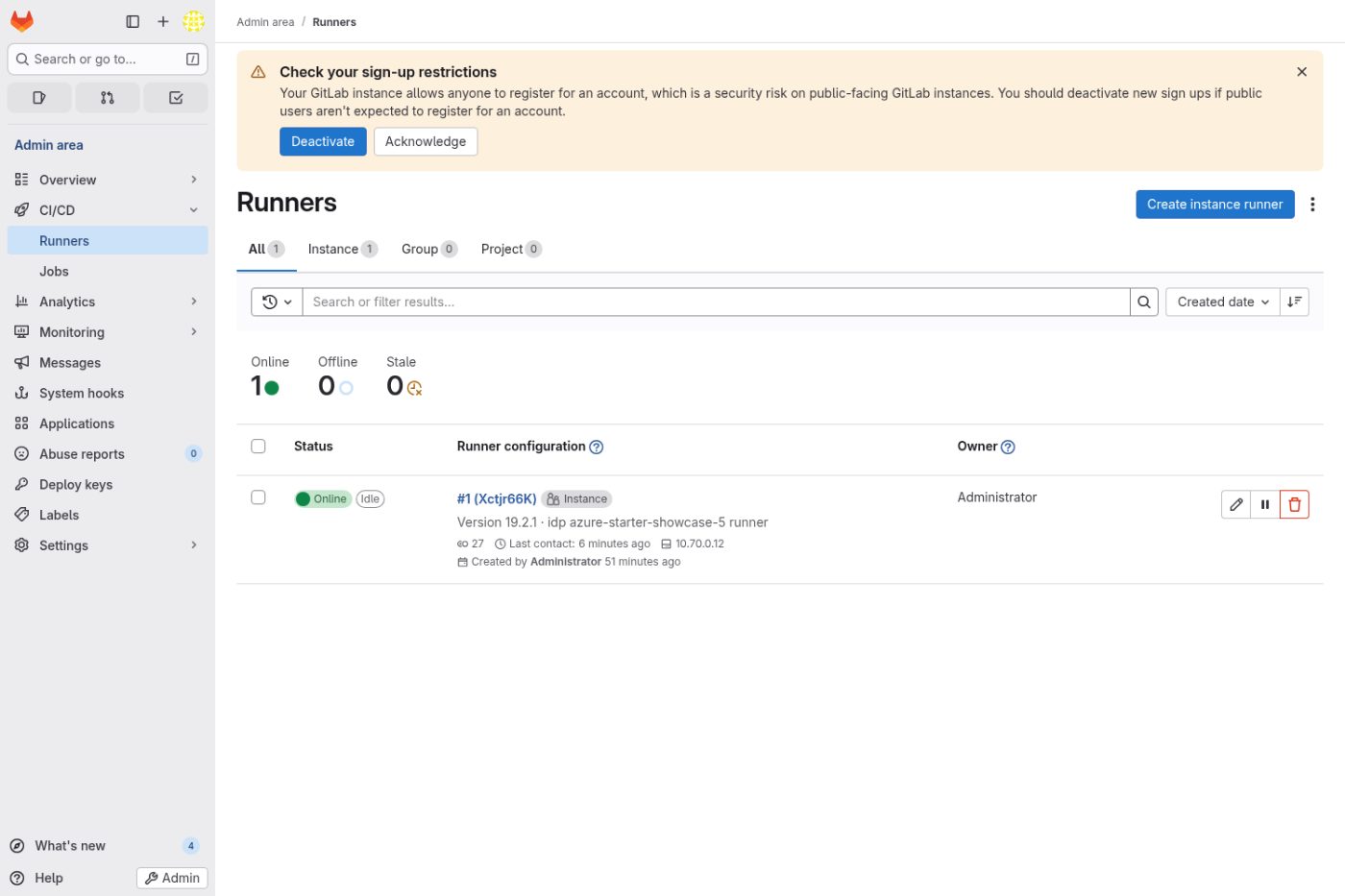Screen dimensions: 1345x896
Task: Show Runner configuration help icon
Action: click(x=597, y=447)
